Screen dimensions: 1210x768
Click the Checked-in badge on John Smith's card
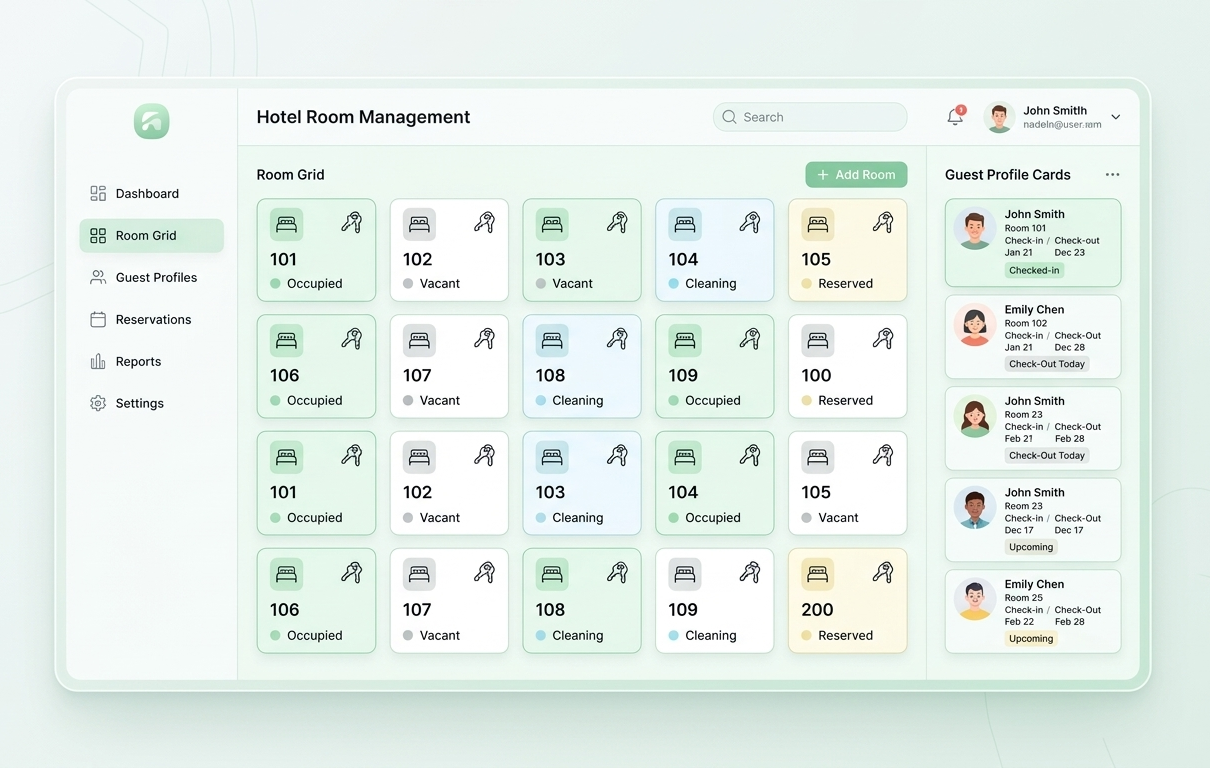tap(1034, 271)
